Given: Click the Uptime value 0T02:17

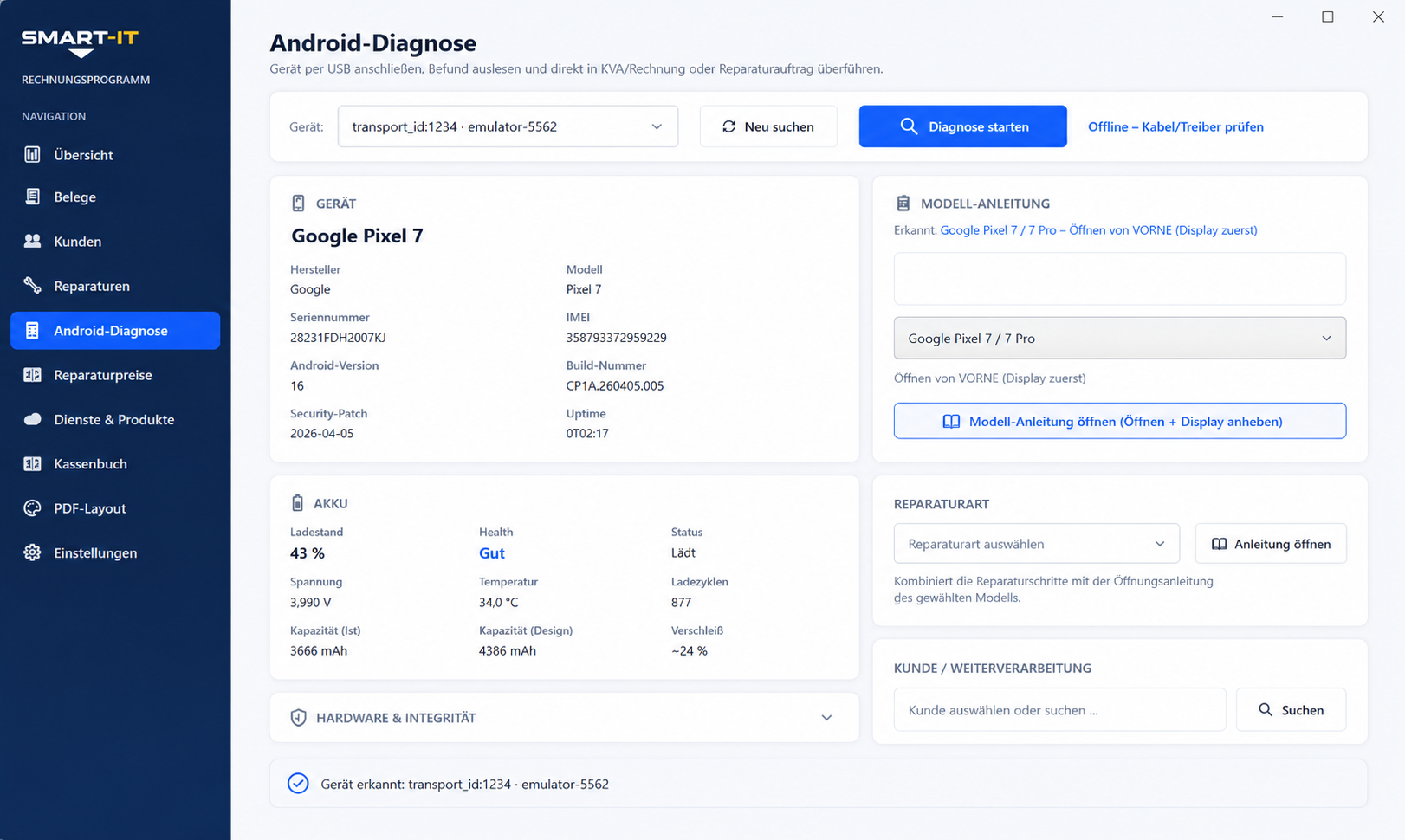Looking at the screenshot, I should coord(587,433).
